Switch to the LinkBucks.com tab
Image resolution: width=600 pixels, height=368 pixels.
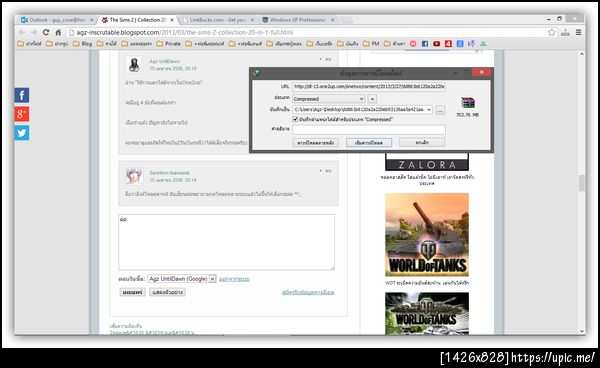218,20
